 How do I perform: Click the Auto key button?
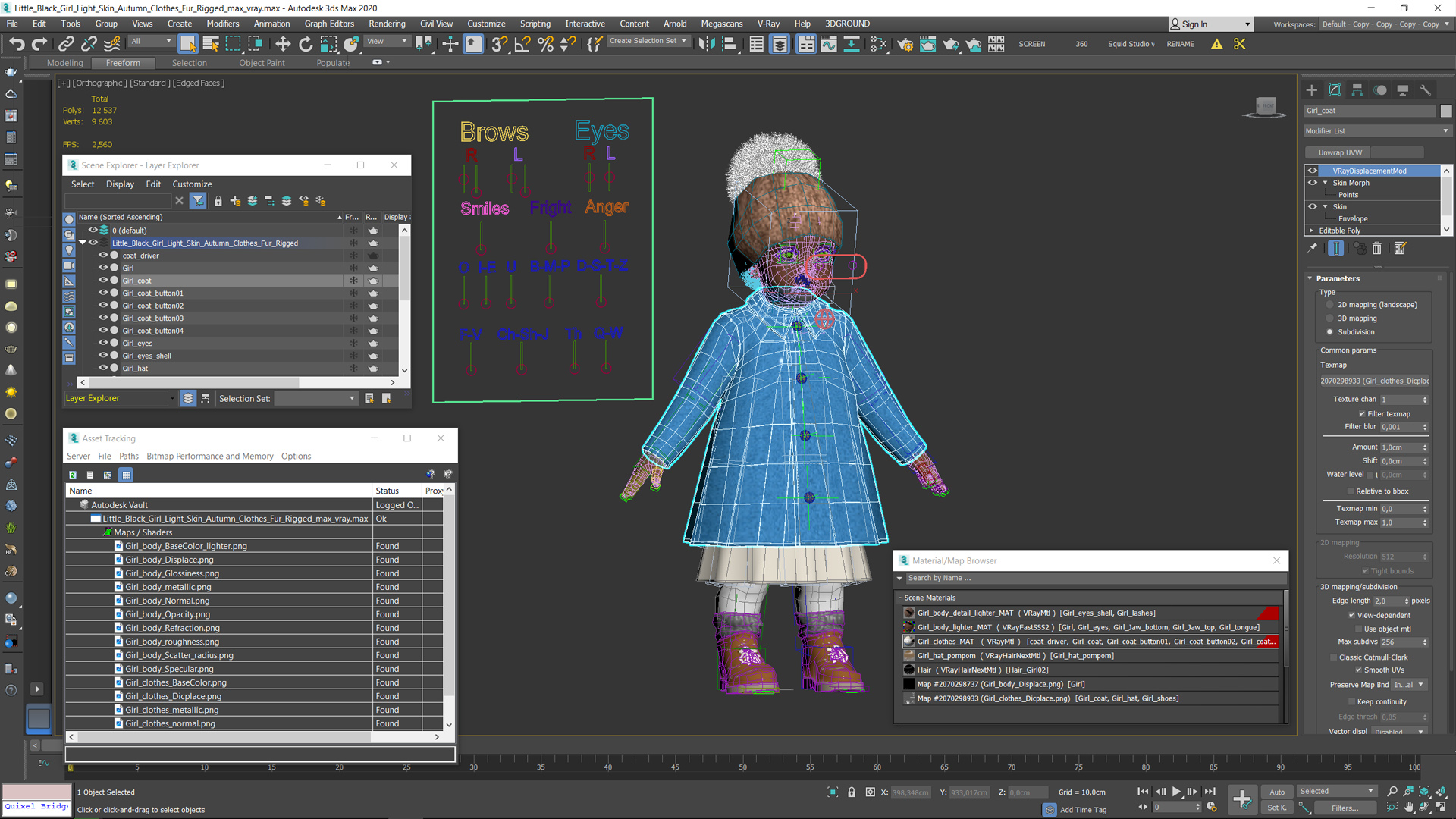point(1277,792)
